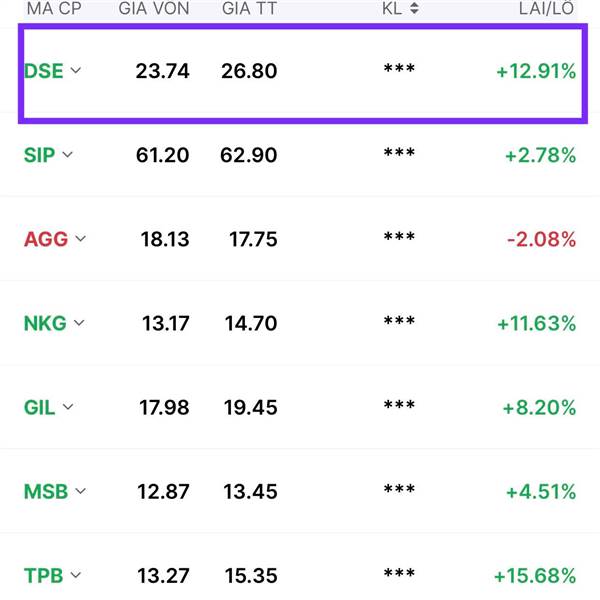The image size is (600, 600).
Task: Open the NKG stock ticker
Action: [45, 324]
